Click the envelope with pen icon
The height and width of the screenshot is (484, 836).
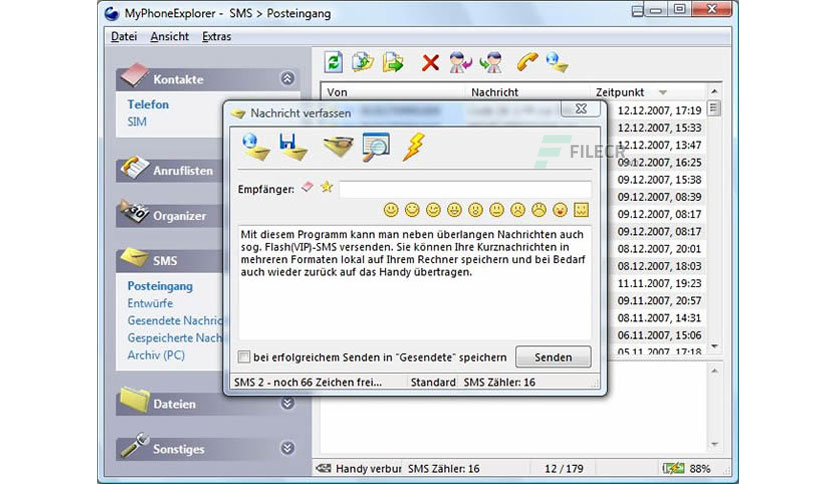338,147
